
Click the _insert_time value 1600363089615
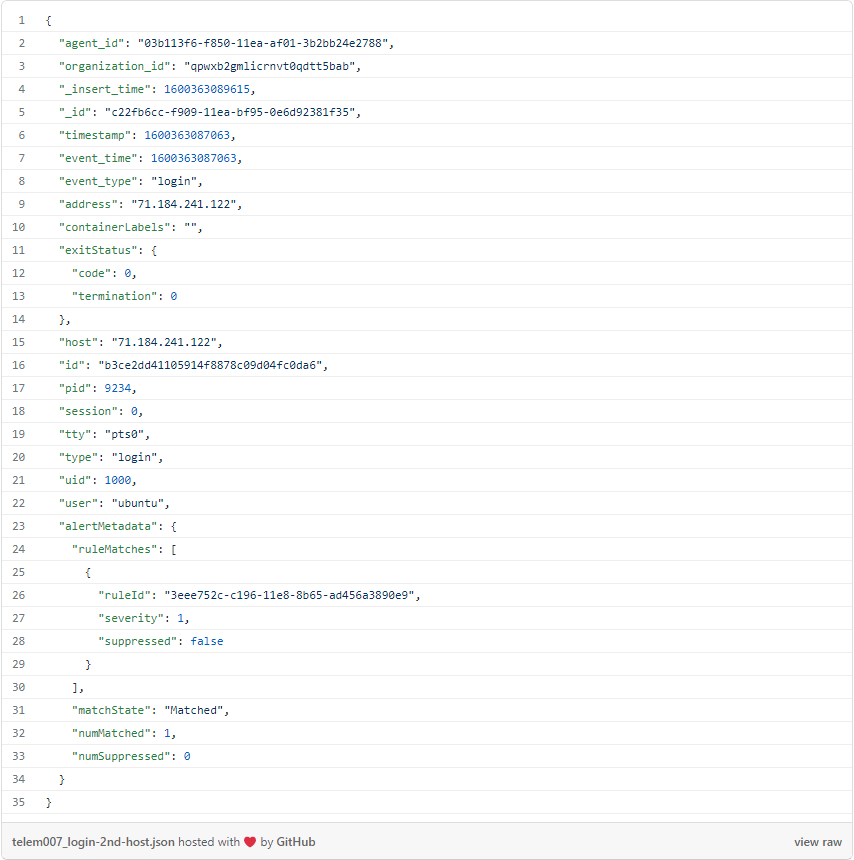pos(207,89)
